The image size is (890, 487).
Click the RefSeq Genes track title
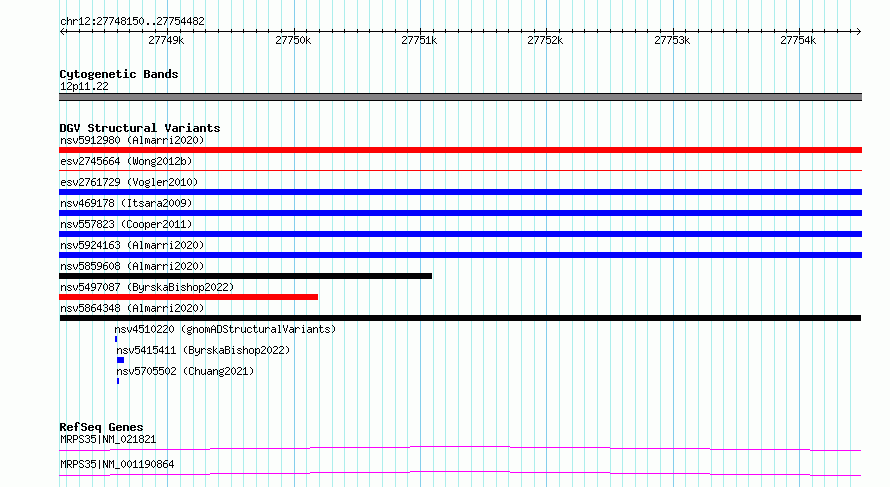(x=102, y=427)
